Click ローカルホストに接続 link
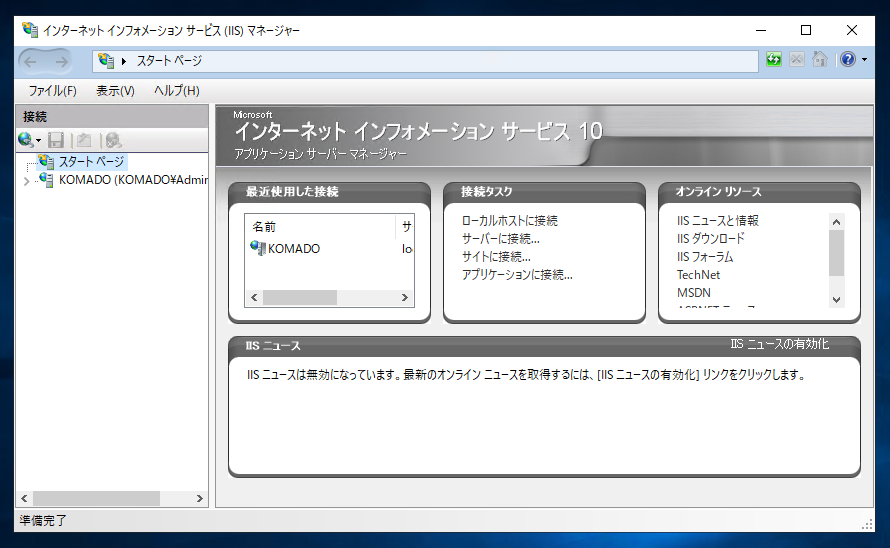 coord(510,220)
